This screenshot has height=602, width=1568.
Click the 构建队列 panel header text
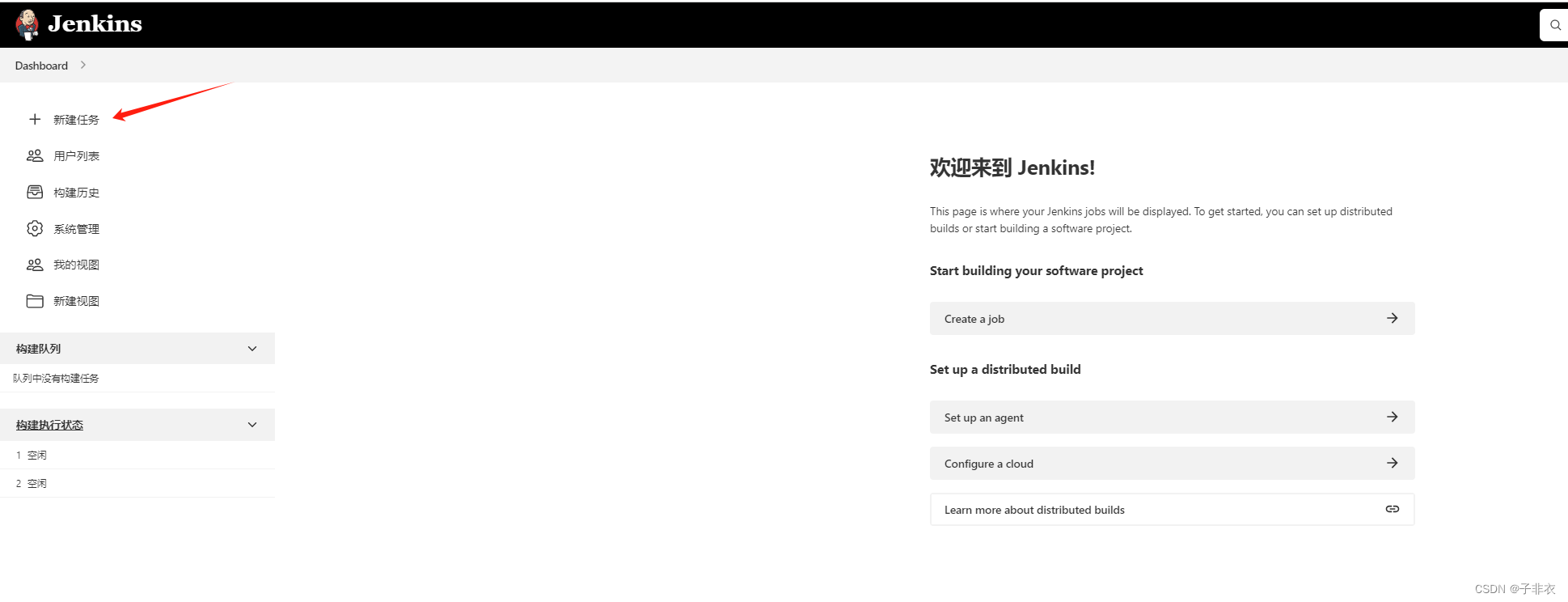click(38, 349)
